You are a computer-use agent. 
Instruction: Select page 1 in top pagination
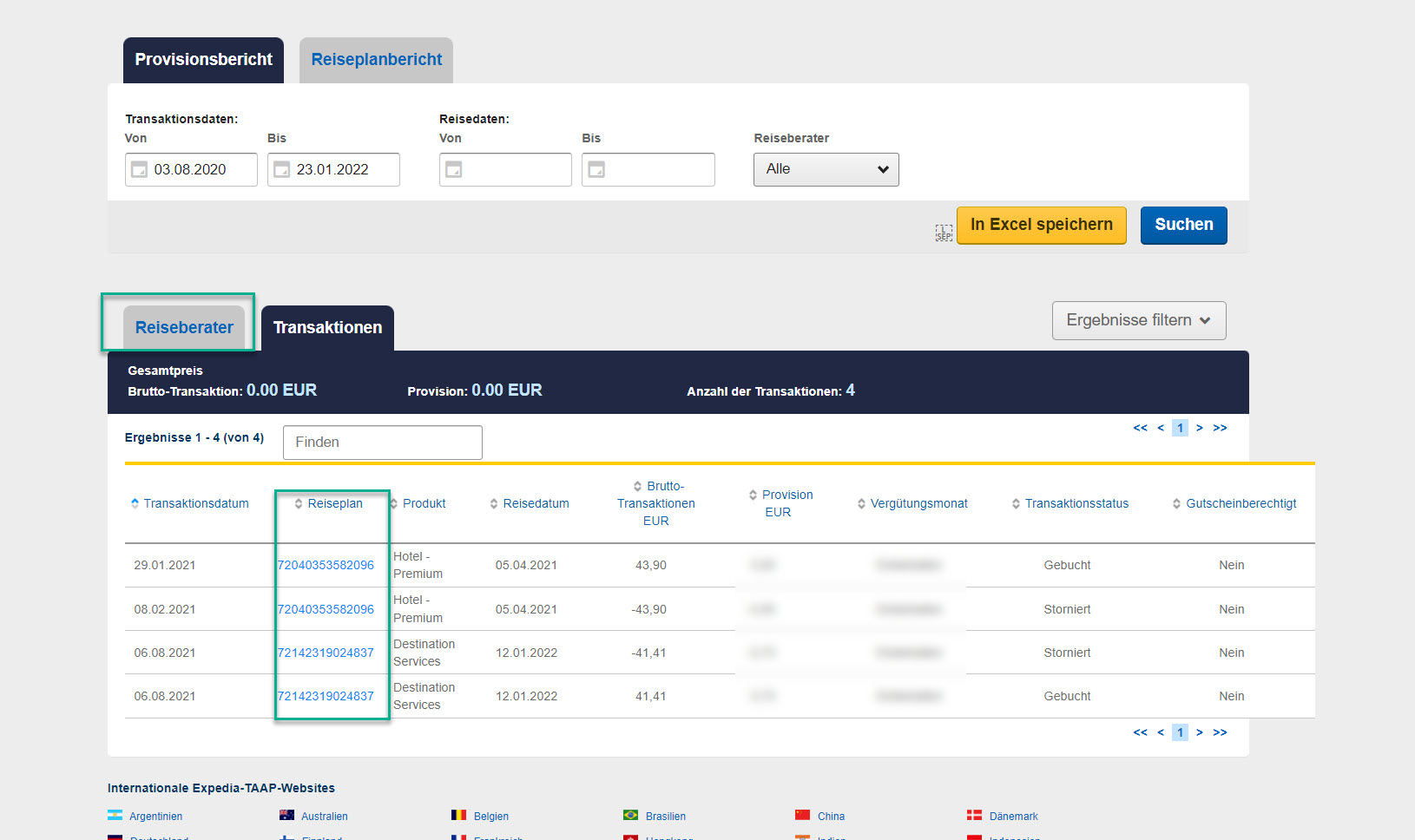pos(1180,428)
